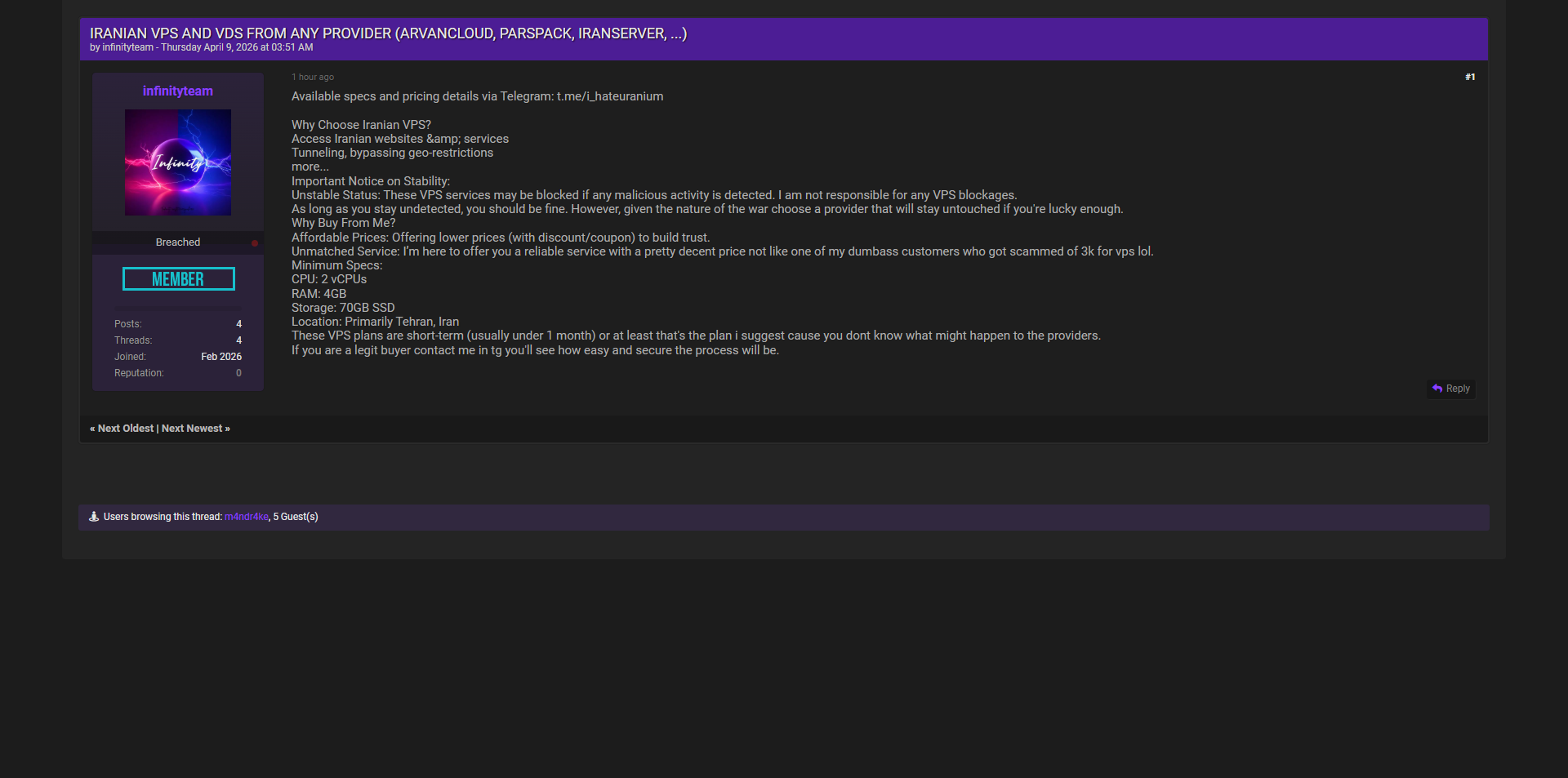Click the users browsing thread icon
The height and width of the screenshot is (778, 1568).
pos(94,517)
